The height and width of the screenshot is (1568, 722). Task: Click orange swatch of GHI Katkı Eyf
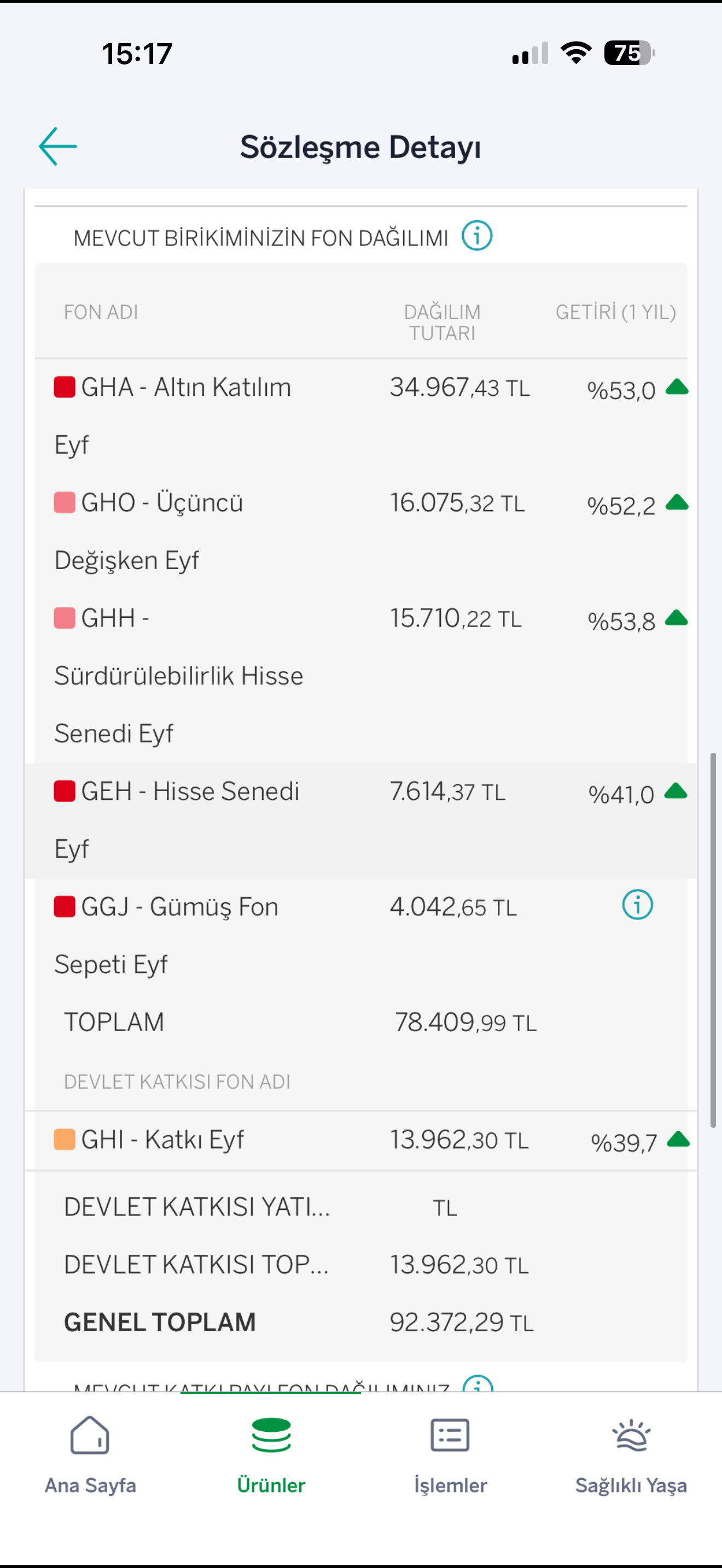tap(65, 1139)
